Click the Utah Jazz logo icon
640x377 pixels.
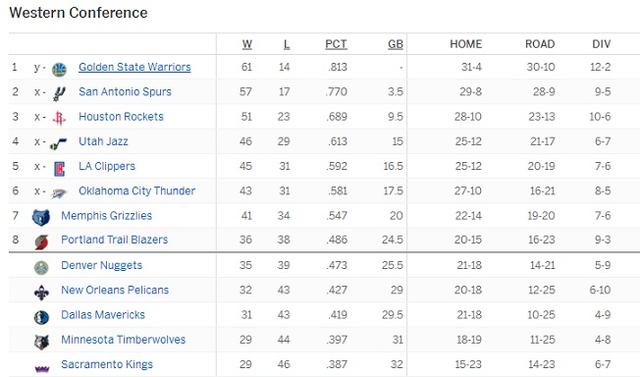(x=58, y=143)
